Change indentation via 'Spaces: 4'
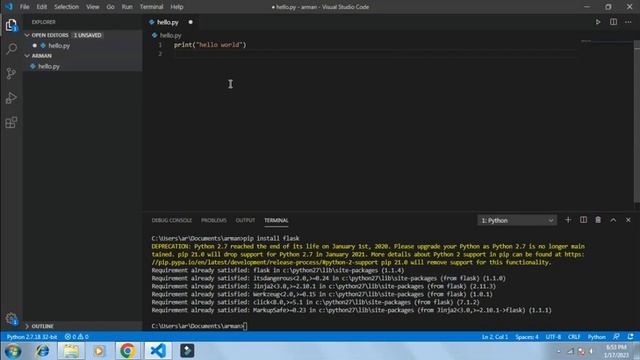The width and height of the screenshot is (640, 360). [x=527, y=337]
